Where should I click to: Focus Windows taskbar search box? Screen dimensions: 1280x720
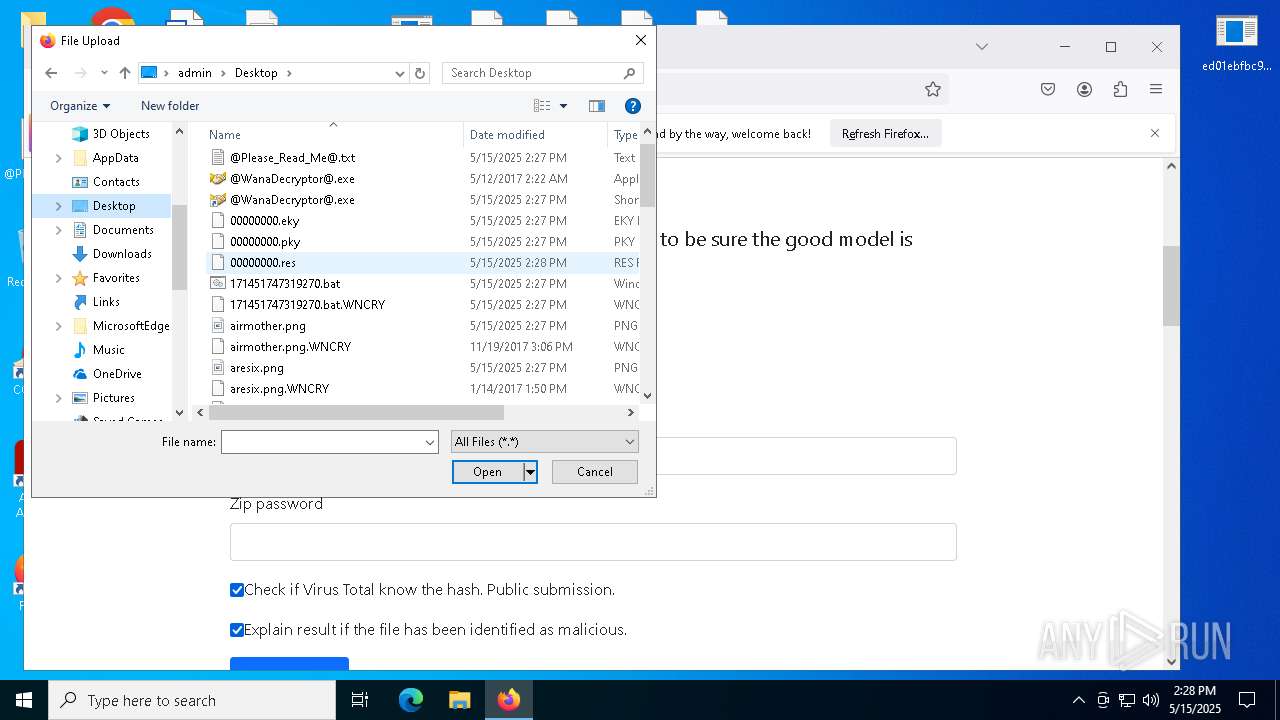coord(192,700)
